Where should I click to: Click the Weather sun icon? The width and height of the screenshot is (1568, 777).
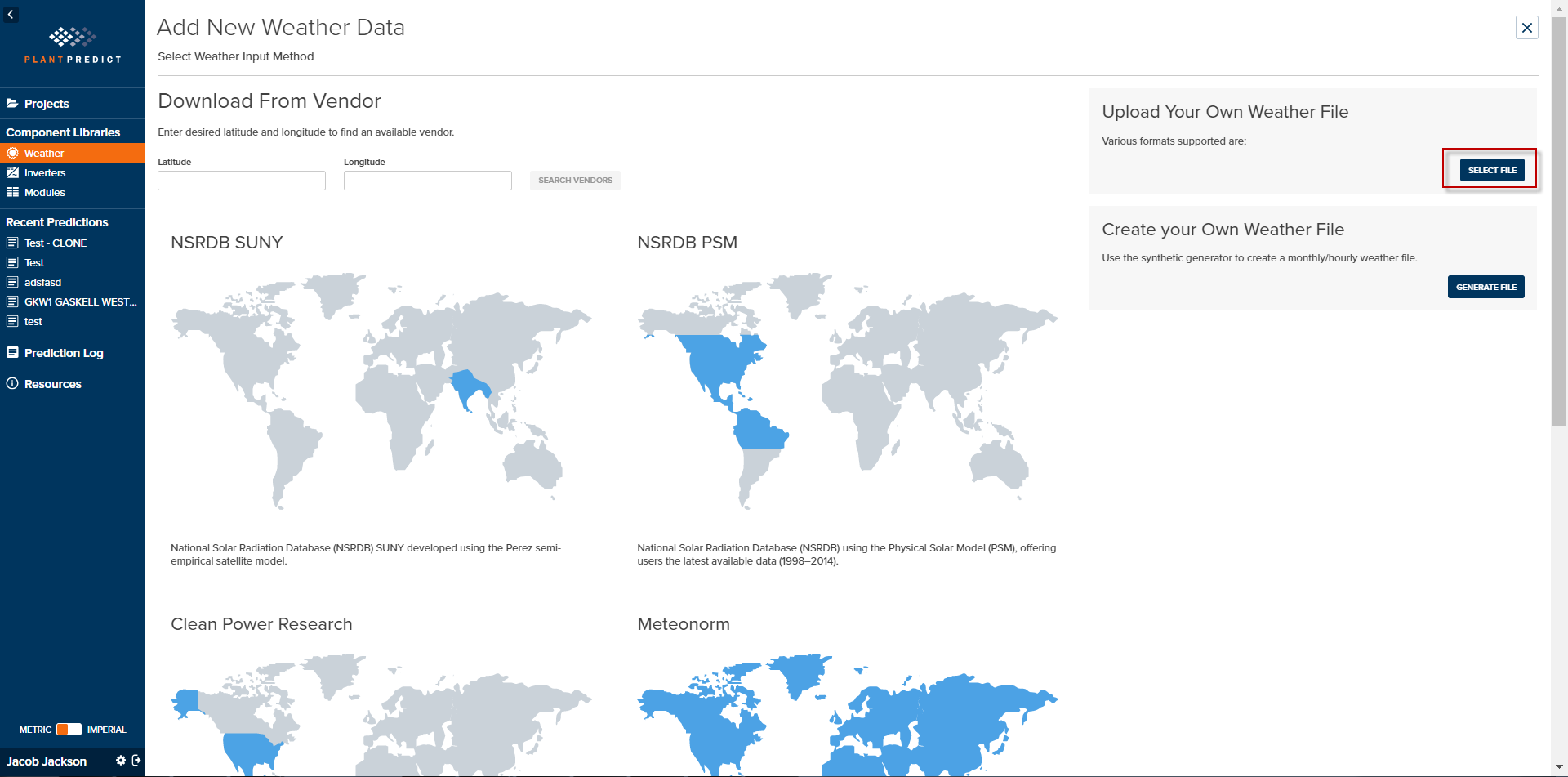(x=12, y=153)
